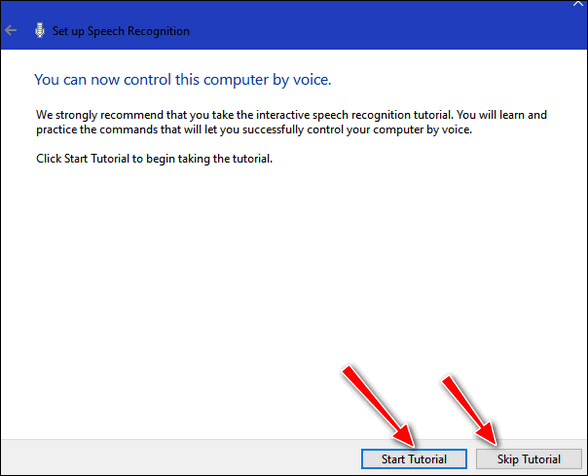Click the word 'successfully' in the body text
588x476 pixels.
(x=273, y=130)
